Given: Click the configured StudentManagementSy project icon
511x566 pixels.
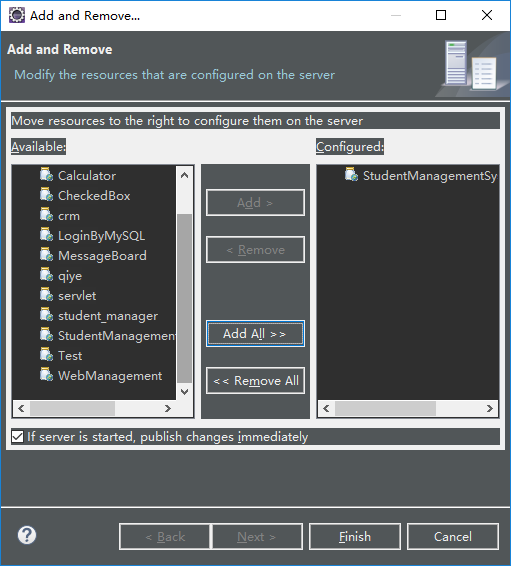Looking at the screenshot, I should 351,174.
